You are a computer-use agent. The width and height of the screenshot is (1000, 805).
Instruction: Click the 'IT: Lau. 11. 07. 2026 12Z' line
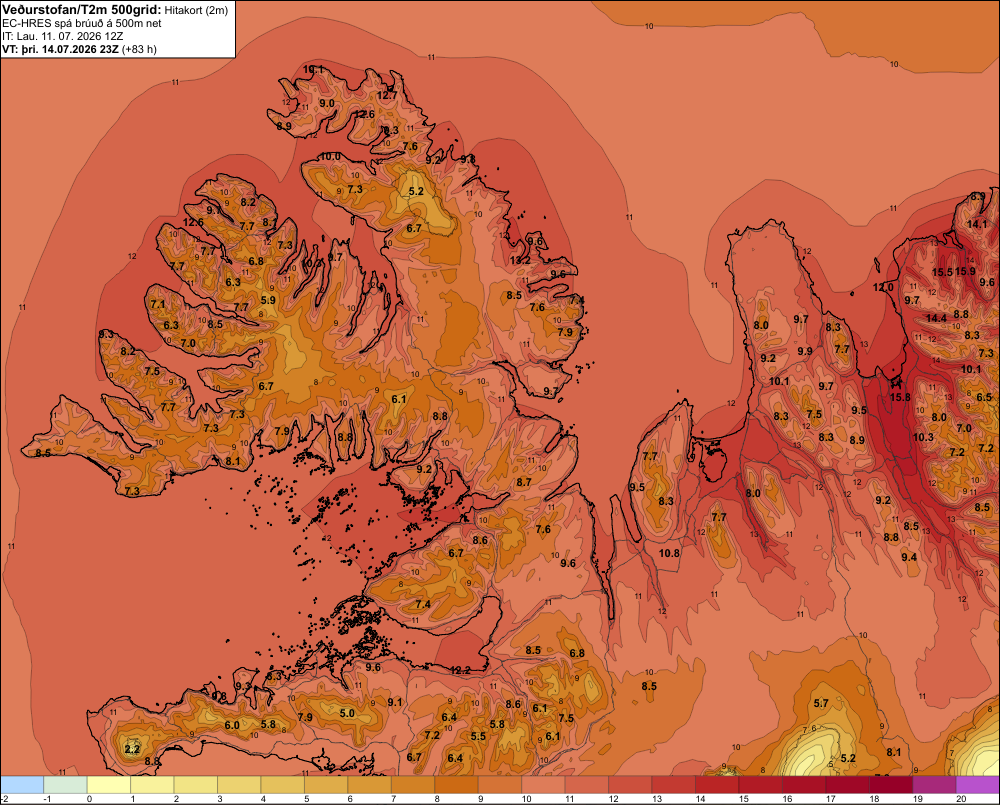[x=63, y=36]
